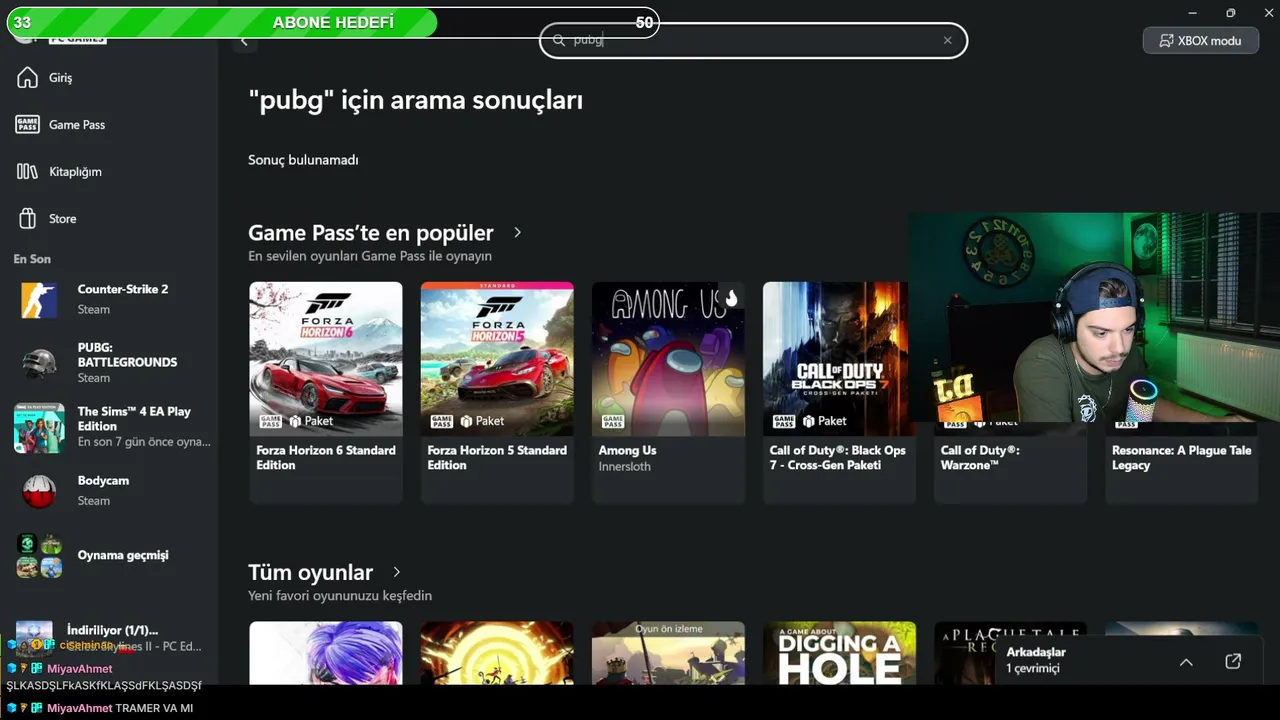The width and height of the screenshot is (1280, 720).
Task: Launch Counter-Strike 2 from recent list
Action: pyautogui.click(x=109, y=299)
